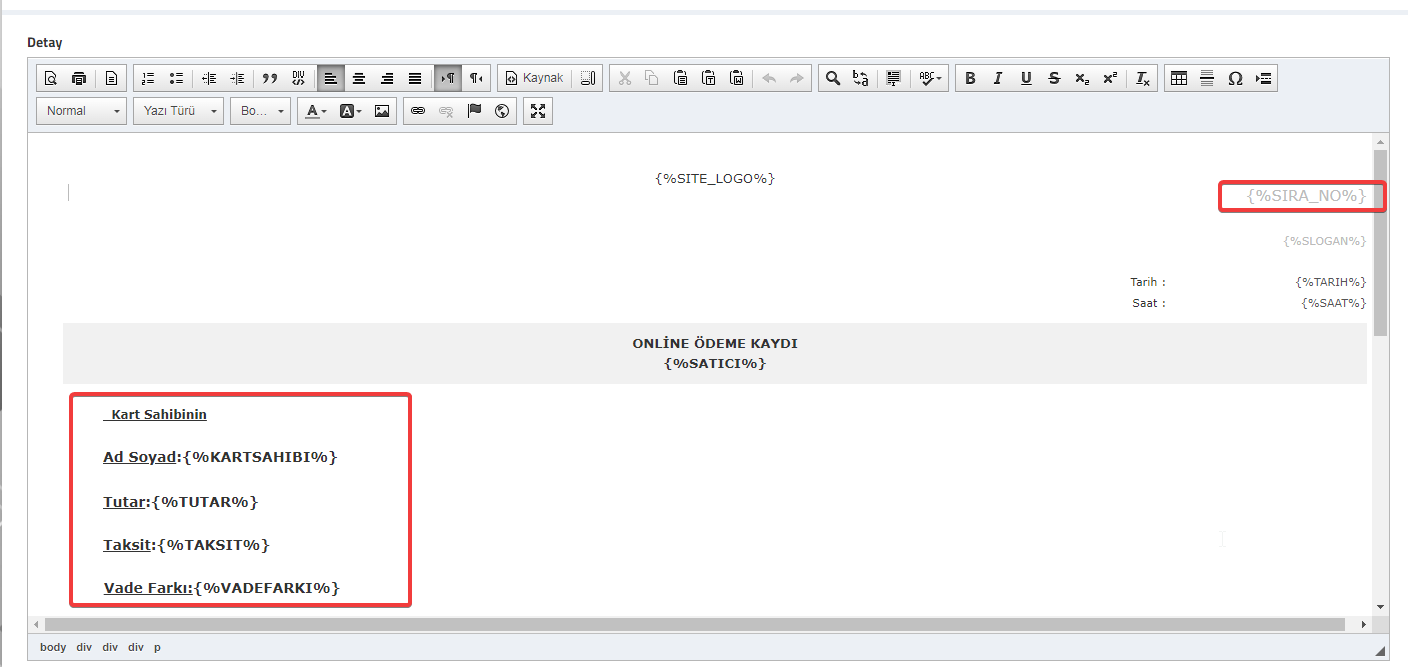Maximize the editor
1408x667 pixels.
tap(538, 111)
